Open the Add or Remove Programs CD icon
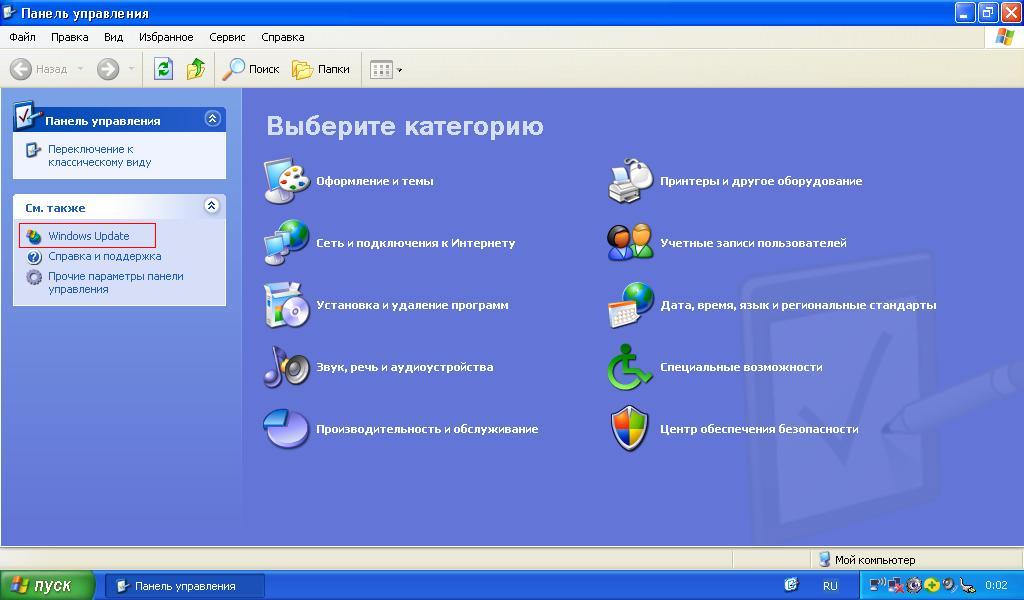 [287, 304]
